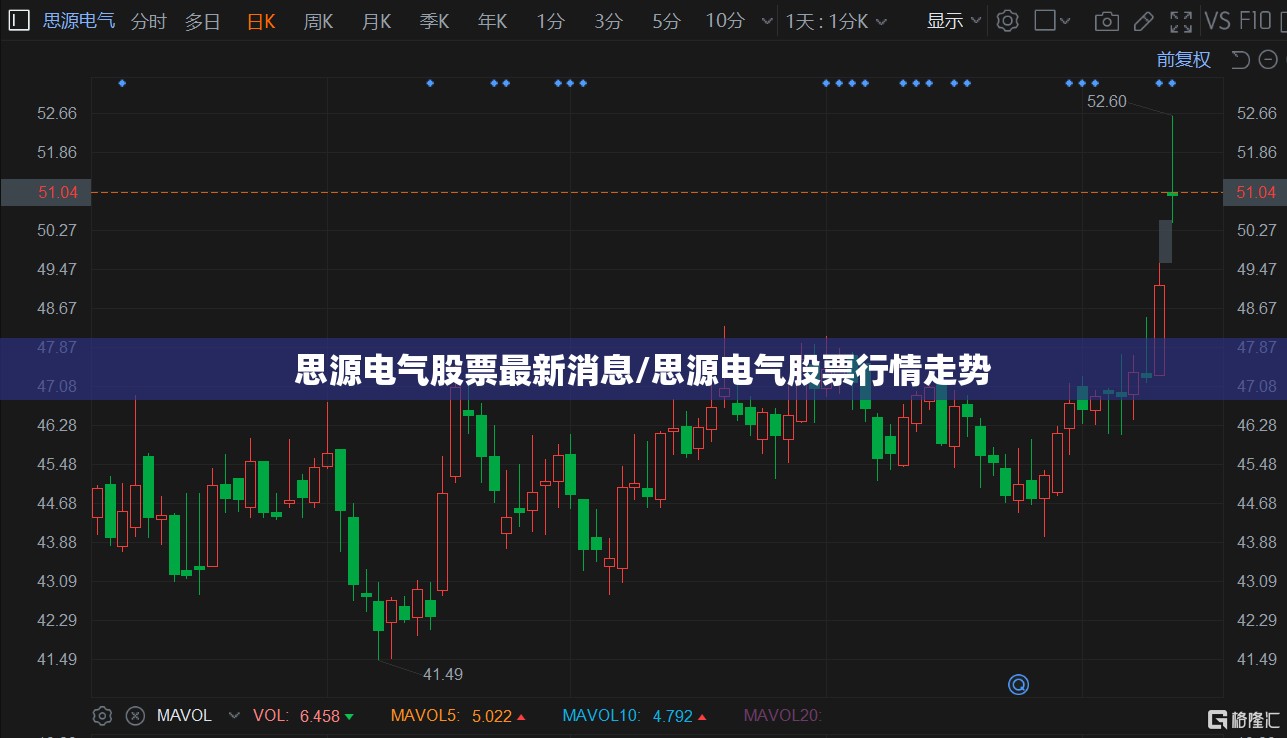Click the MAVOL10 value 4.792
Screen dimensions: 1287x738
click(672, 716)
